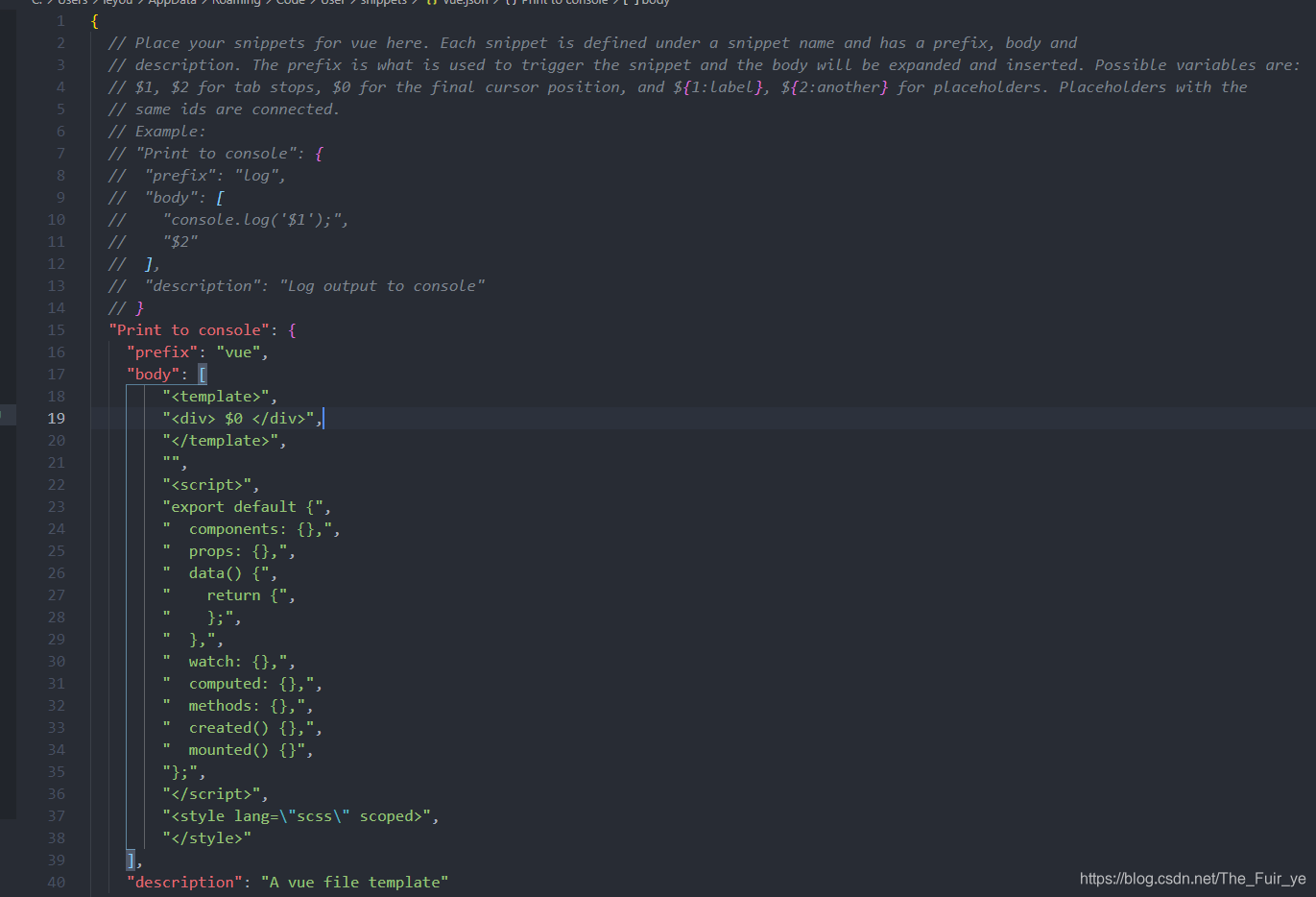Click line number 2 in the gutter

coord(61,43)
